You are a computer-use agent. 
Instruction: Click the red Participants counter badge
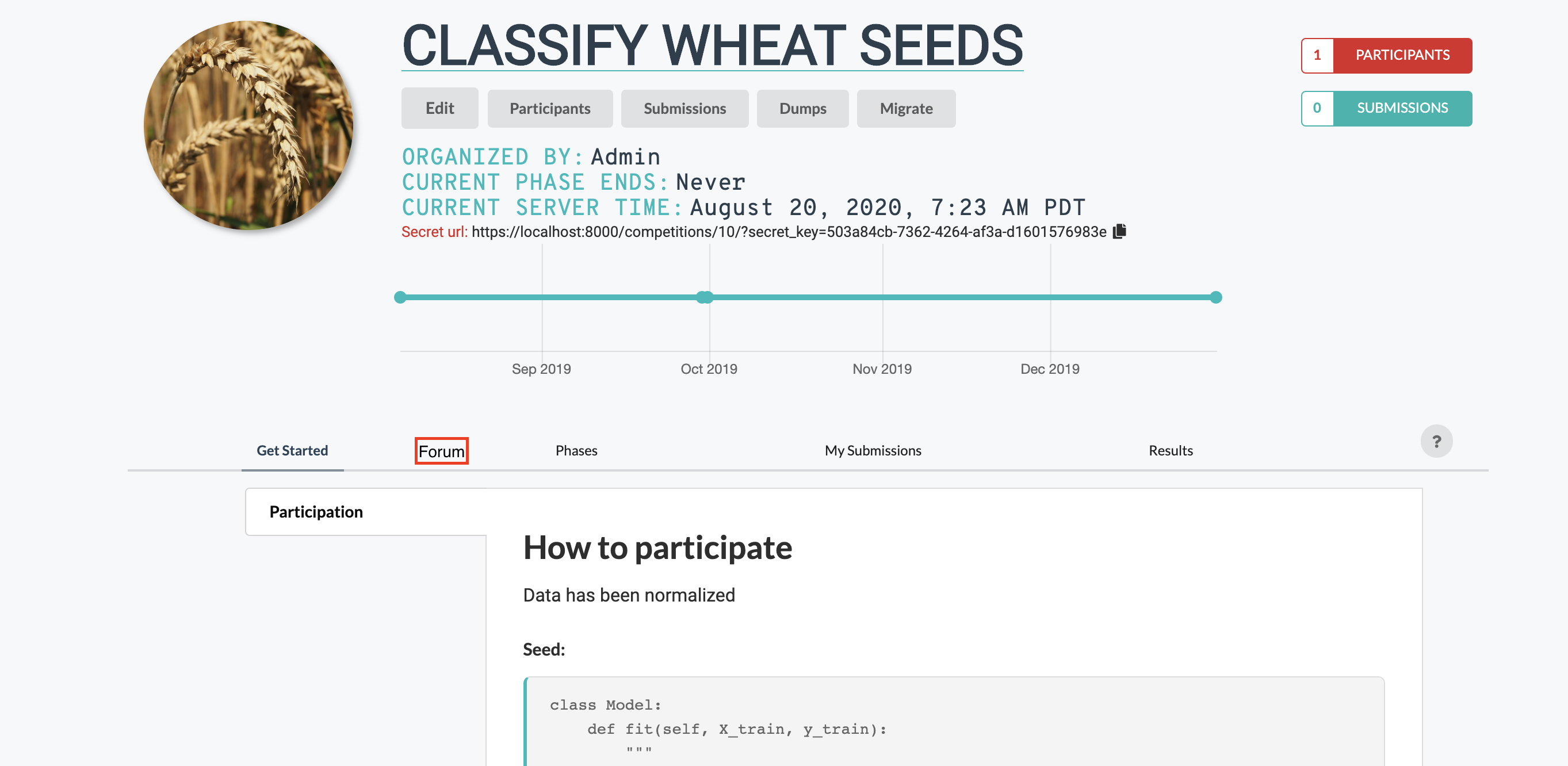click(x=1386, y=55)
